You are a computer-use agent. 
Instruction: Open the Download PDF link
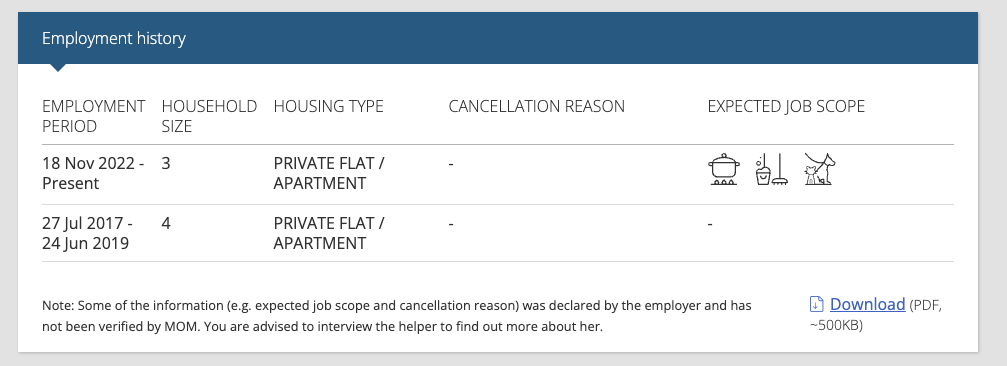(x=867, y=304)
